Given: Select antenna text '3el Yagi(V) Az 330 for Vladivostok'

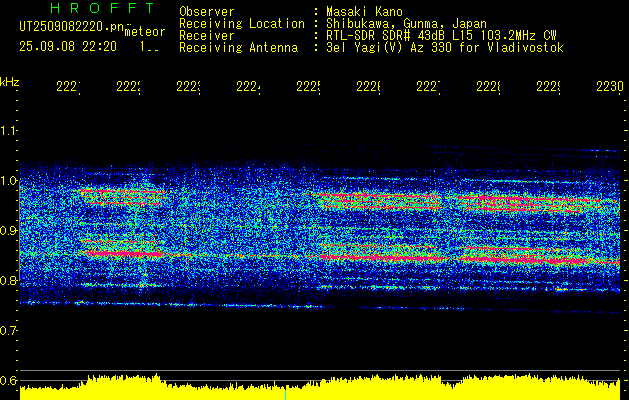Looking at the screenshot, I should point(445,48).
